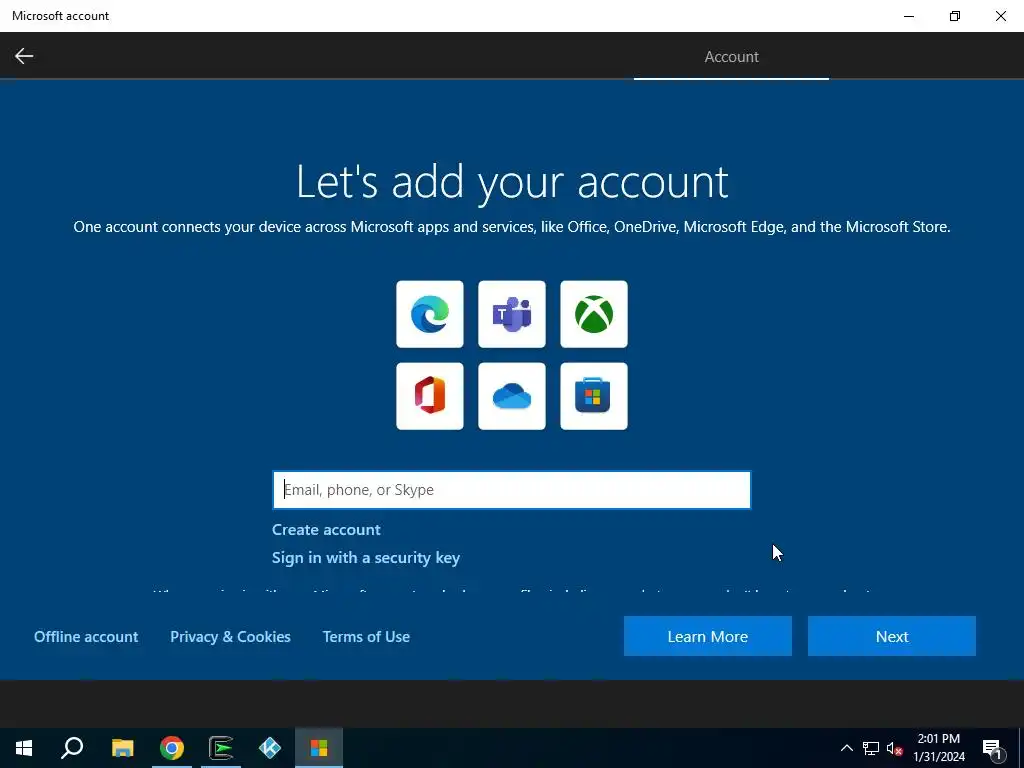Click the OneDrive cloud tile
1024x768 pixels.
pos(512,396)
